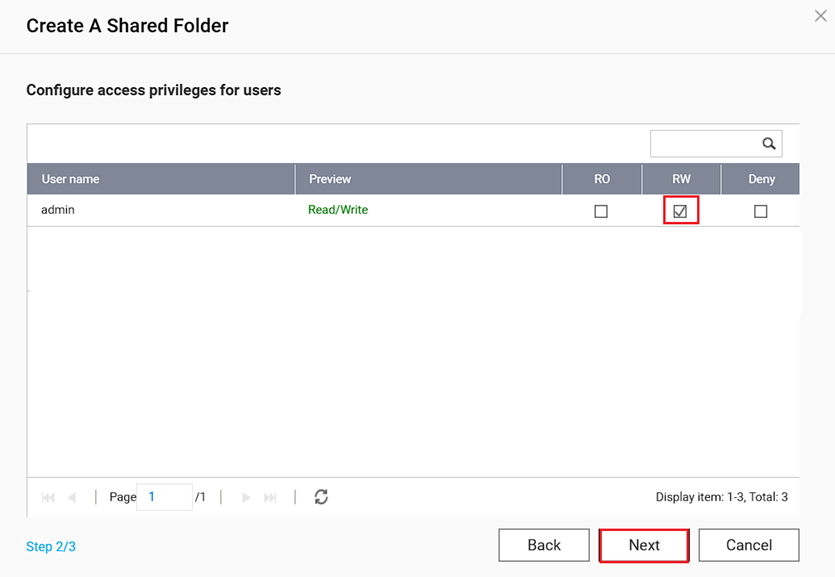Close the Create A Shared Folder dialog
The image size is (835, 577).
(x=821, y=16)
